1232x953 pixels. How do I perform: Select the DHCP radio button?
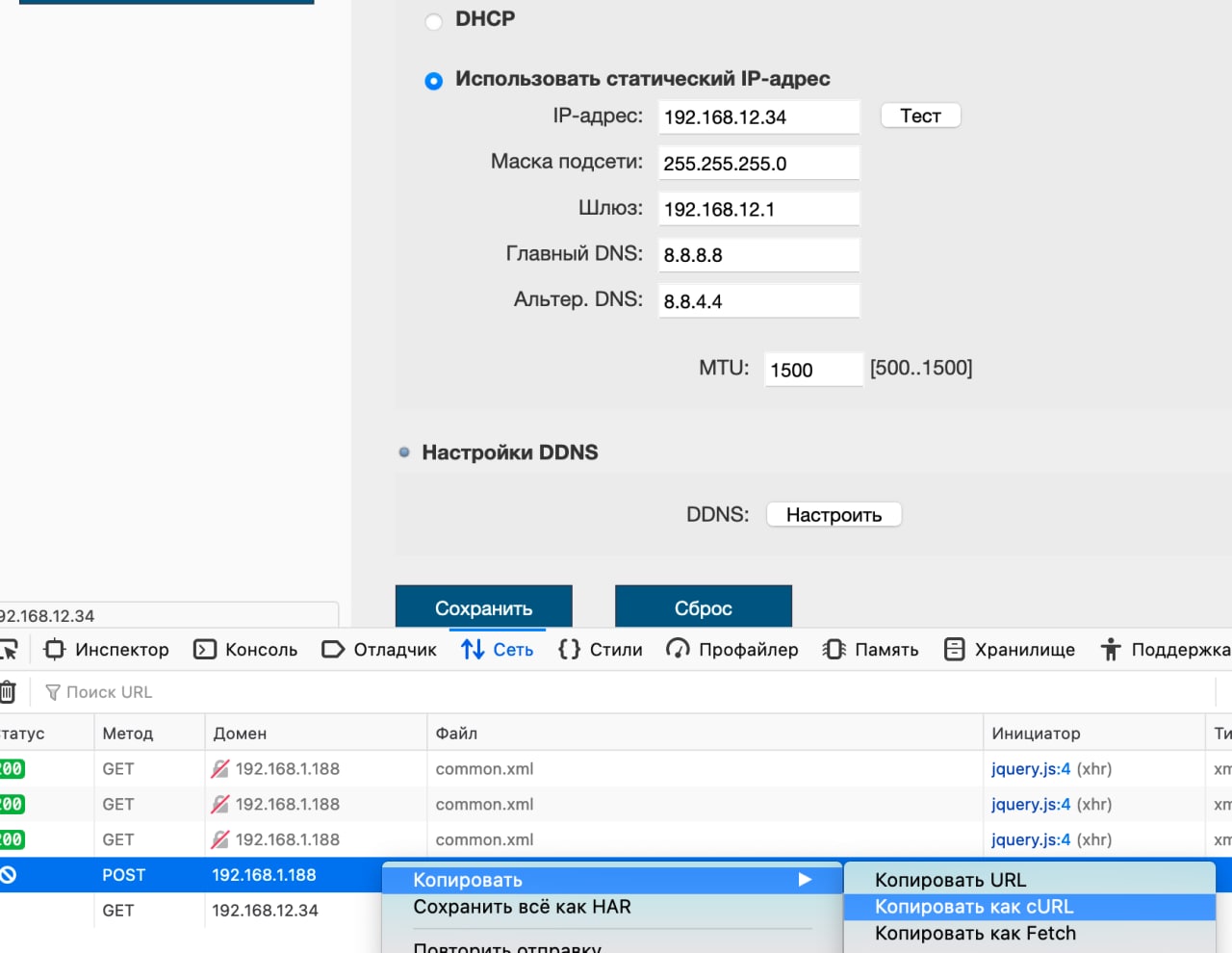(434, 21)
